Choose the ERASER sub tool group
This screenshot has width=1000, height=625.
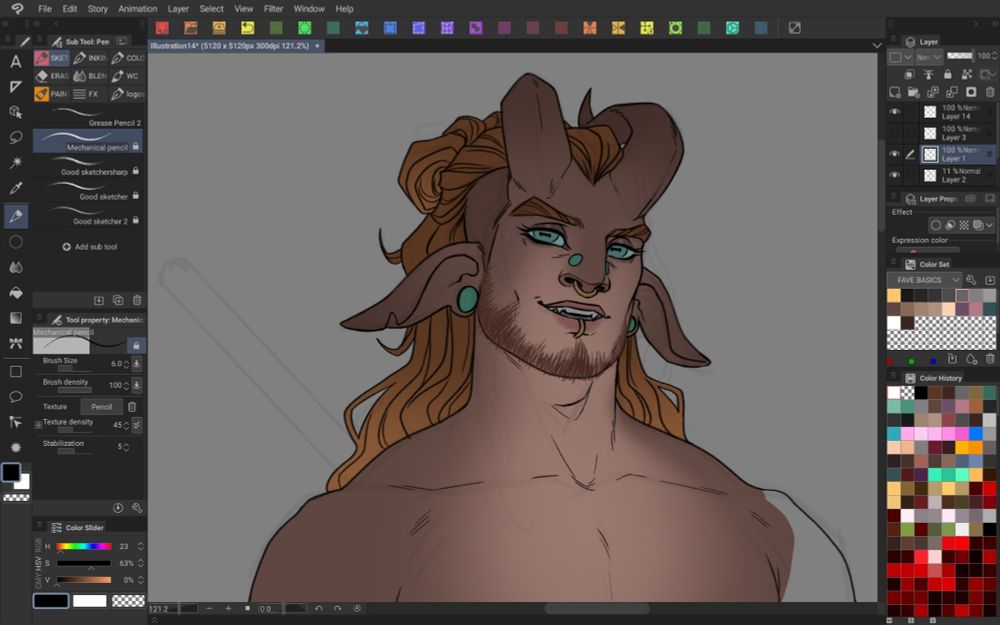51,76
